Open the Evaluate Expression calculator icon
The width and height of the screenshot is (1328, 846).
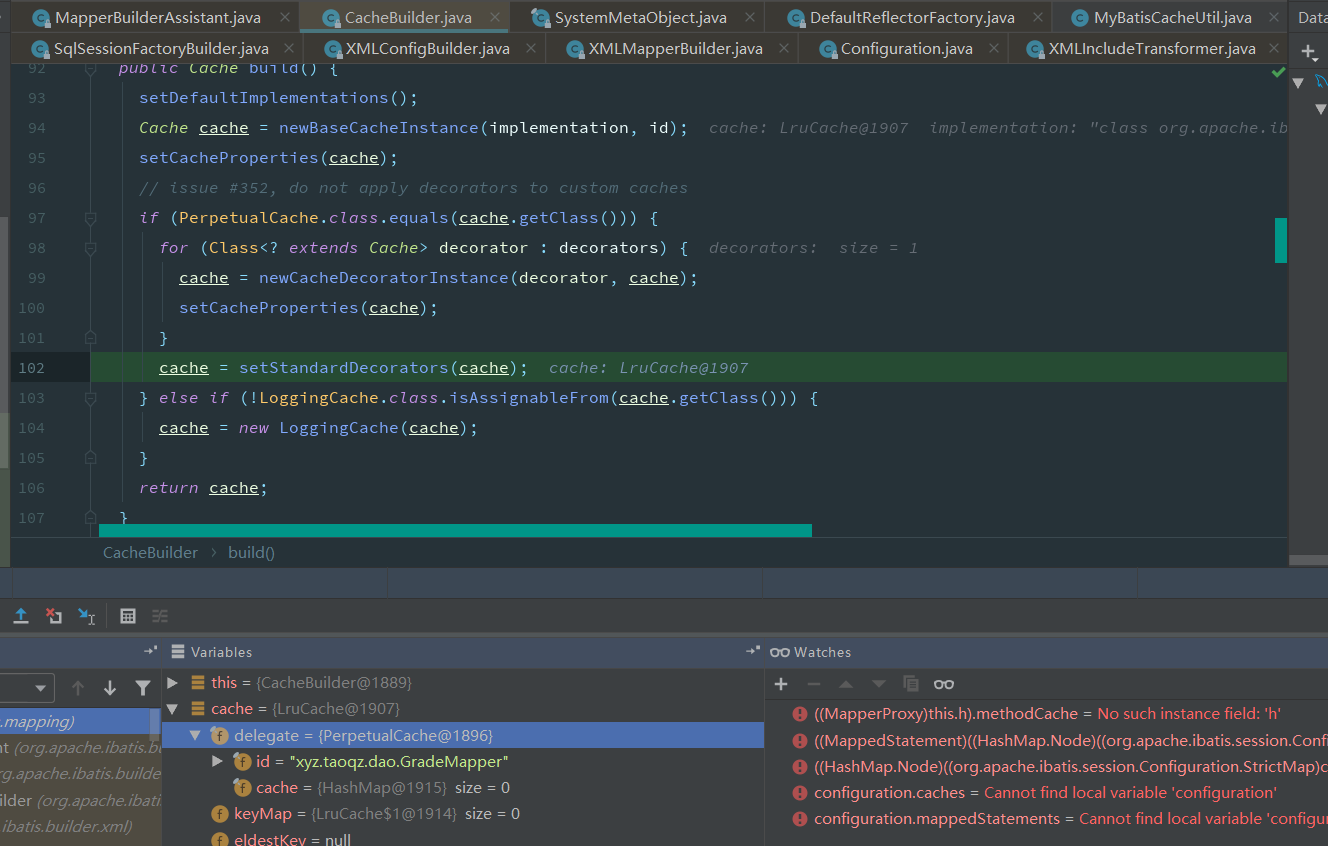click(128, 616)
